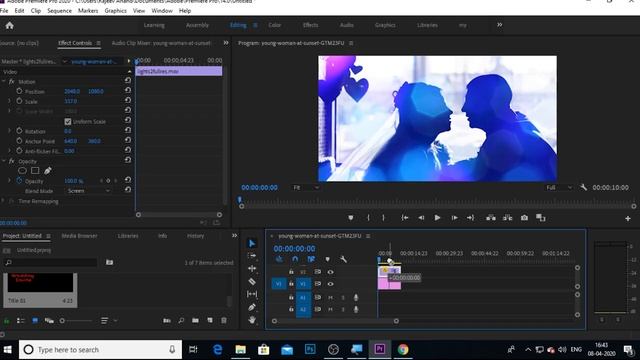Open the Graphics menu
The height and width of the screenshot is (360, 640).
pyautogui.click(x=116, y=11)
